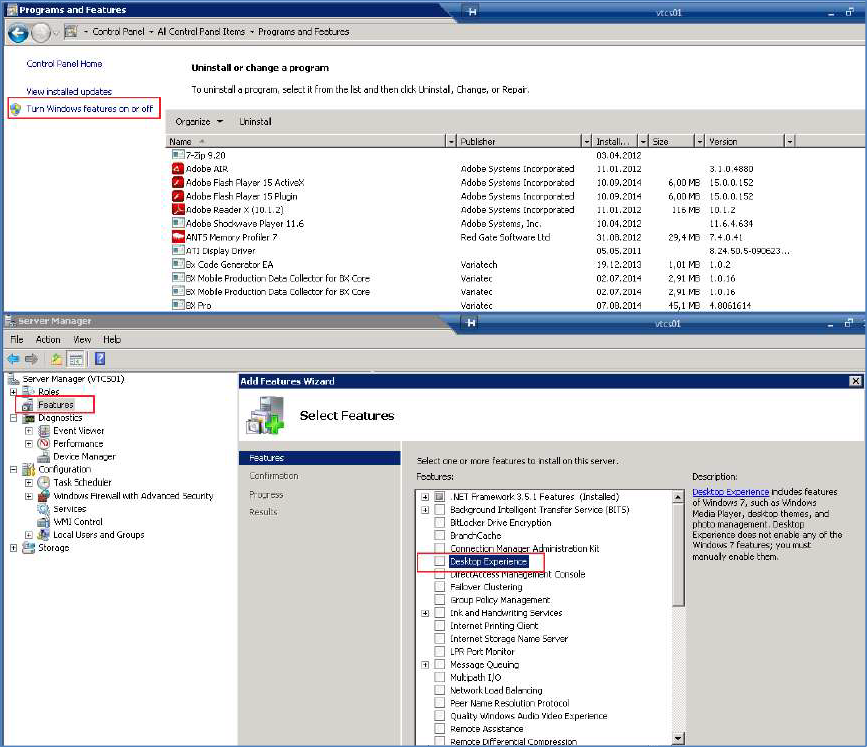Open the Organize dropdown menu
This screenshot has height=747, width=867.
pyautogui.click(x=196, y=121)
